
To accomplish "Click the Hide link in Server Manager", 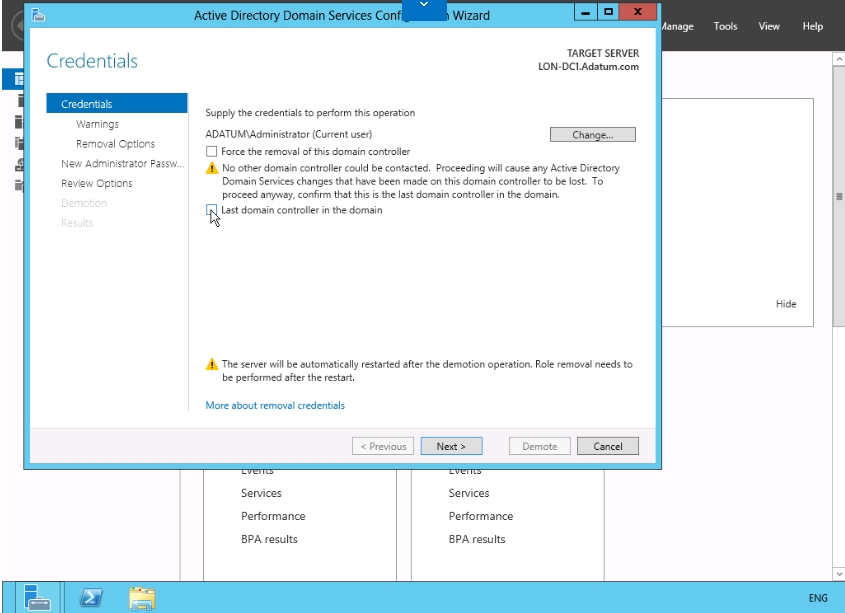I will (x=786, y=304).
